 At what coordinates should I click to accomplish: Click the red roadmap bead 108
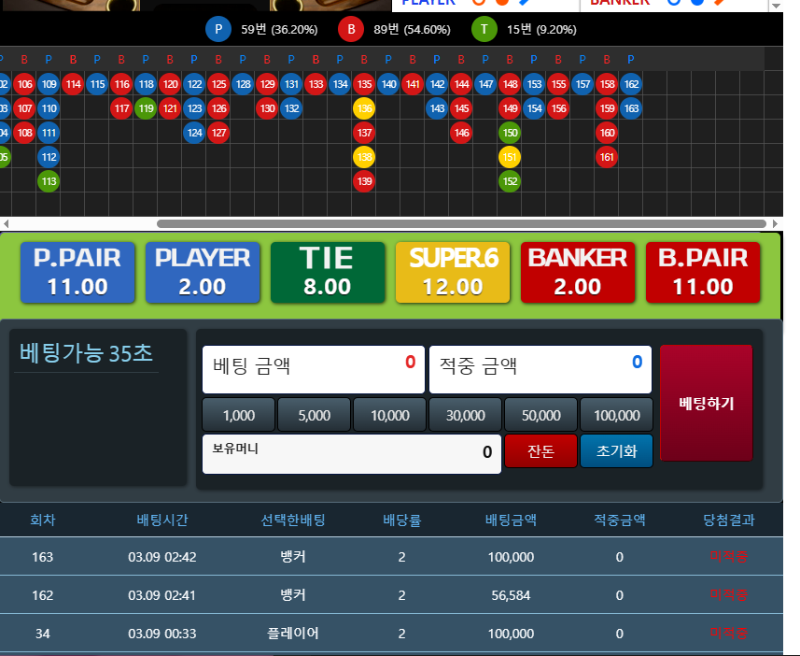click(x=24, y=133)
